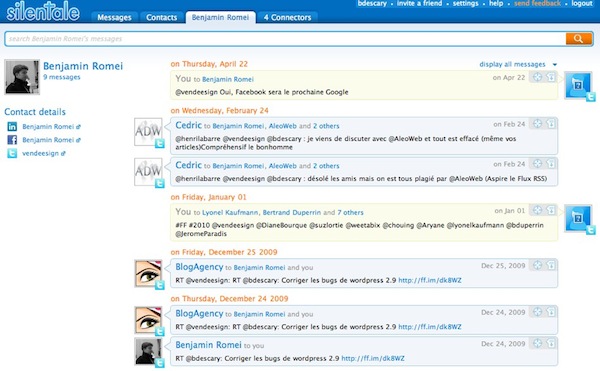Click BlogAgency eye avatar on the Dec 25 message
Viewport: 600px width, 371px height.
[x=148, y=273]
